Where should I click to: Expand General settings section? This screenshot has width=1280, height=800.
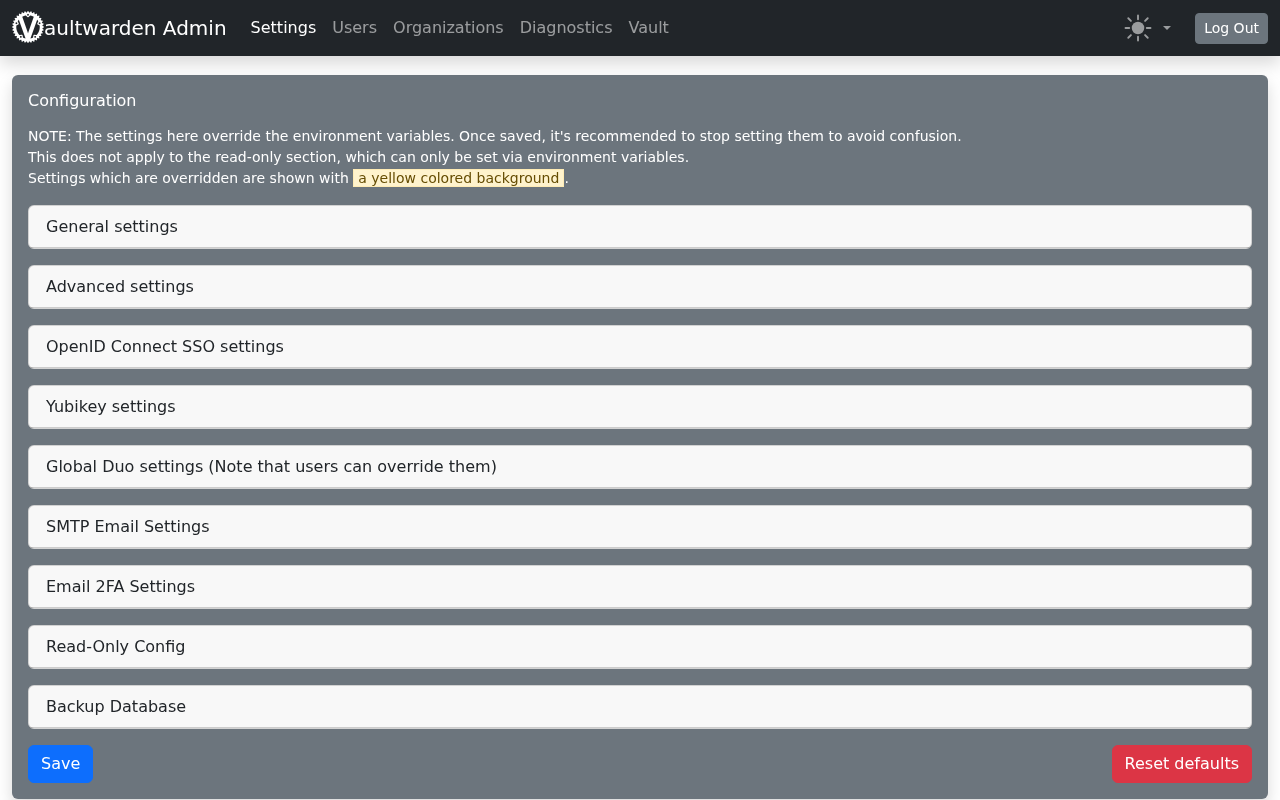point(640,227)
